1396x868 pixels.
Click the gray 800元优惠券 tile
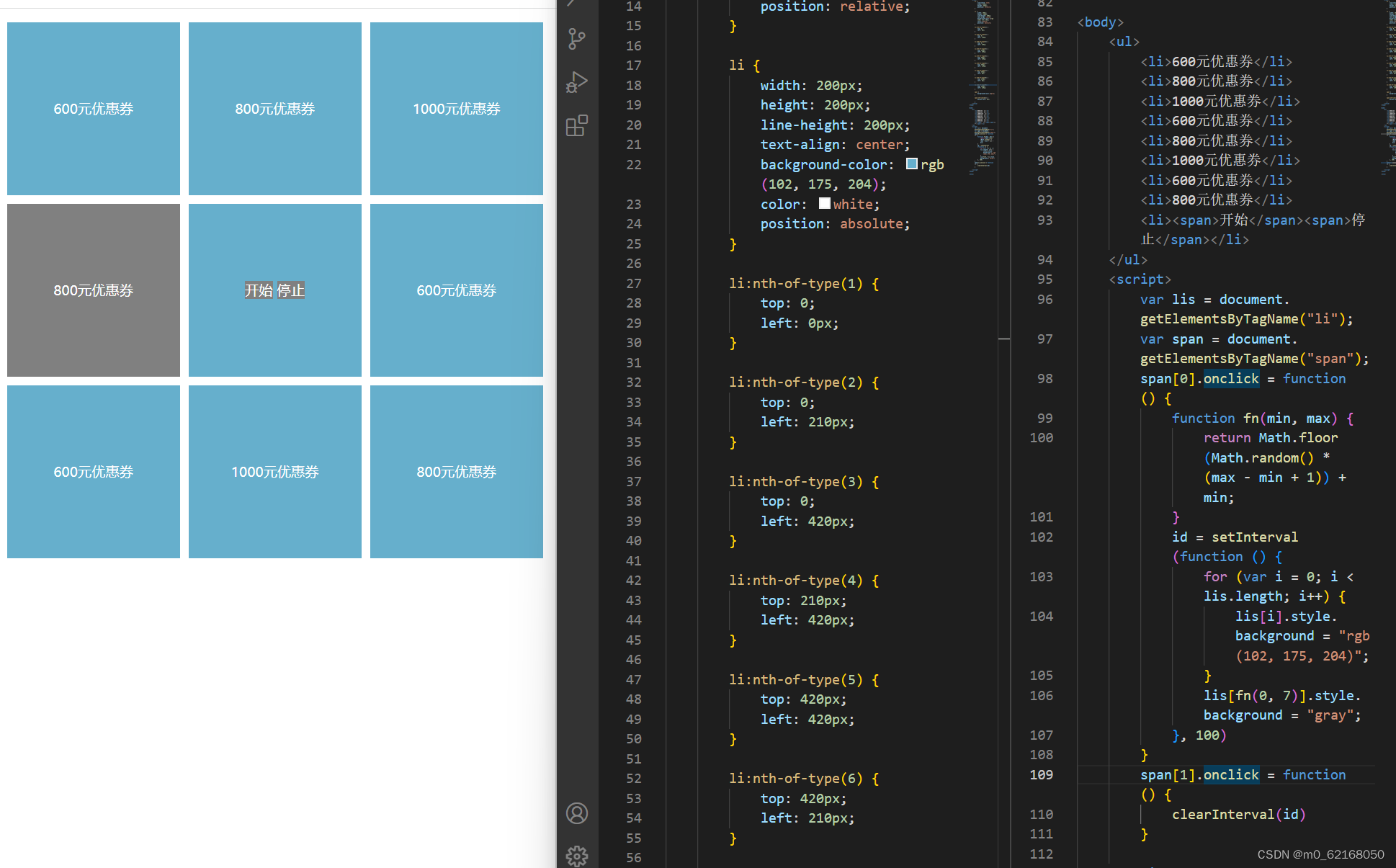click(x=94, y=290)
